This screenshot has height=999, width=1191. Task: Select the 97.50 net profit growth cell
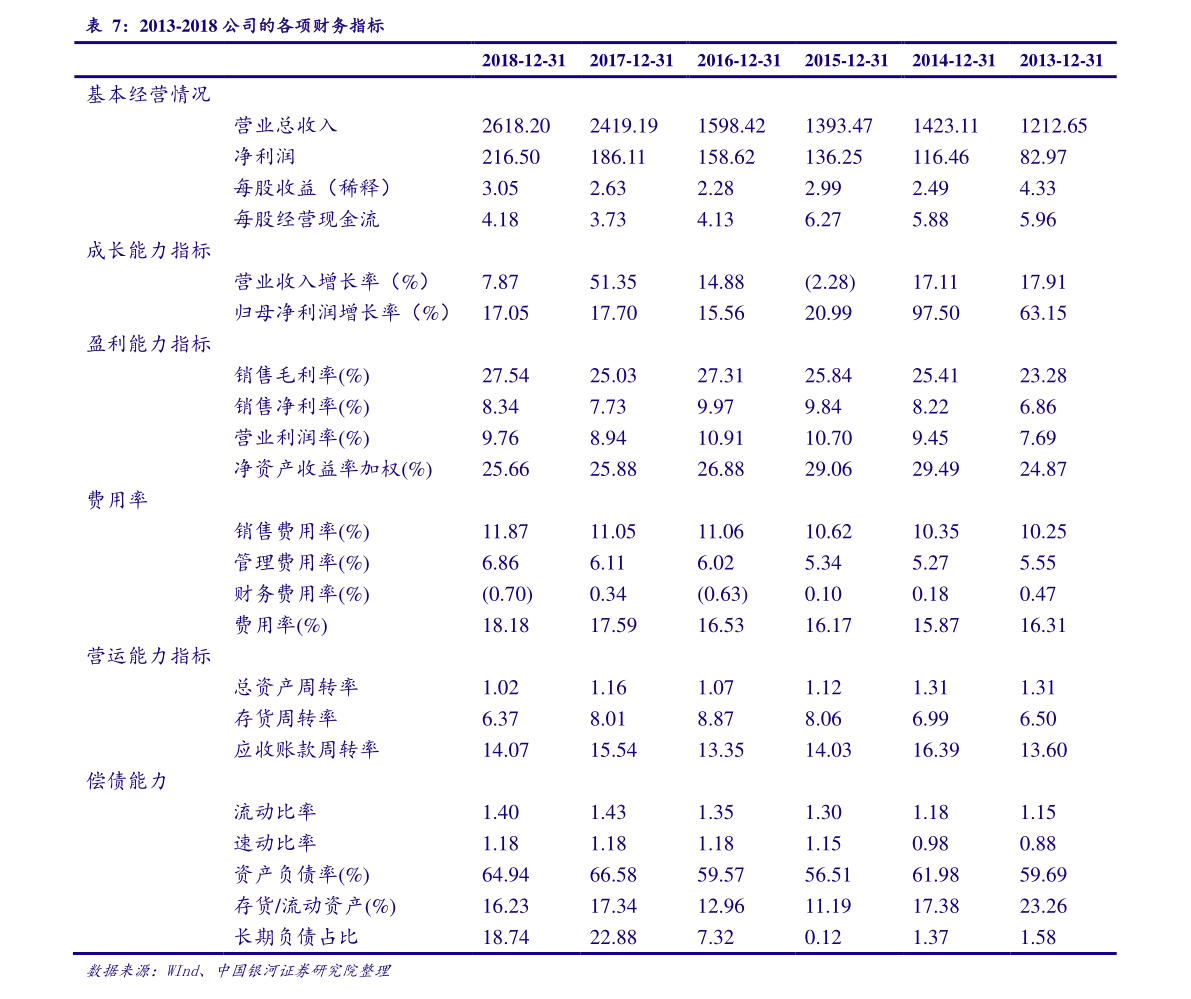click(x=935, y=313)
